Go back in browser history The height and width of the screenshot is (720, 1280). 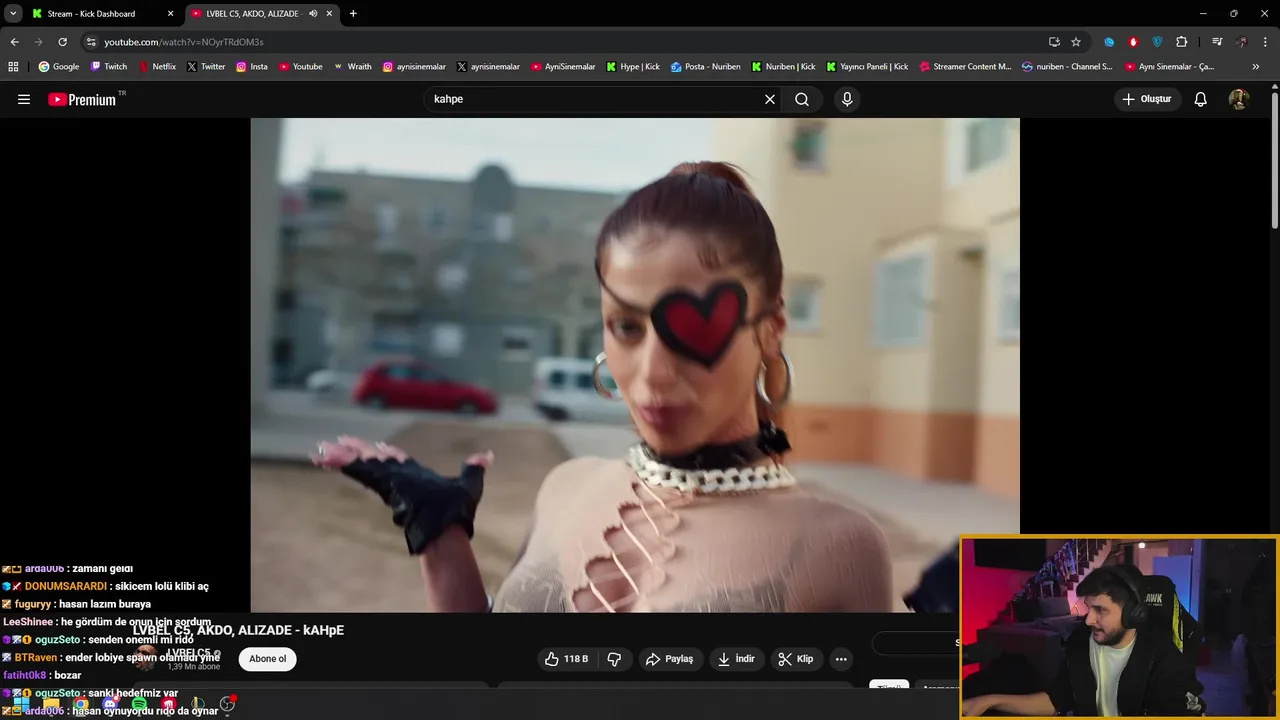[14, 42]
